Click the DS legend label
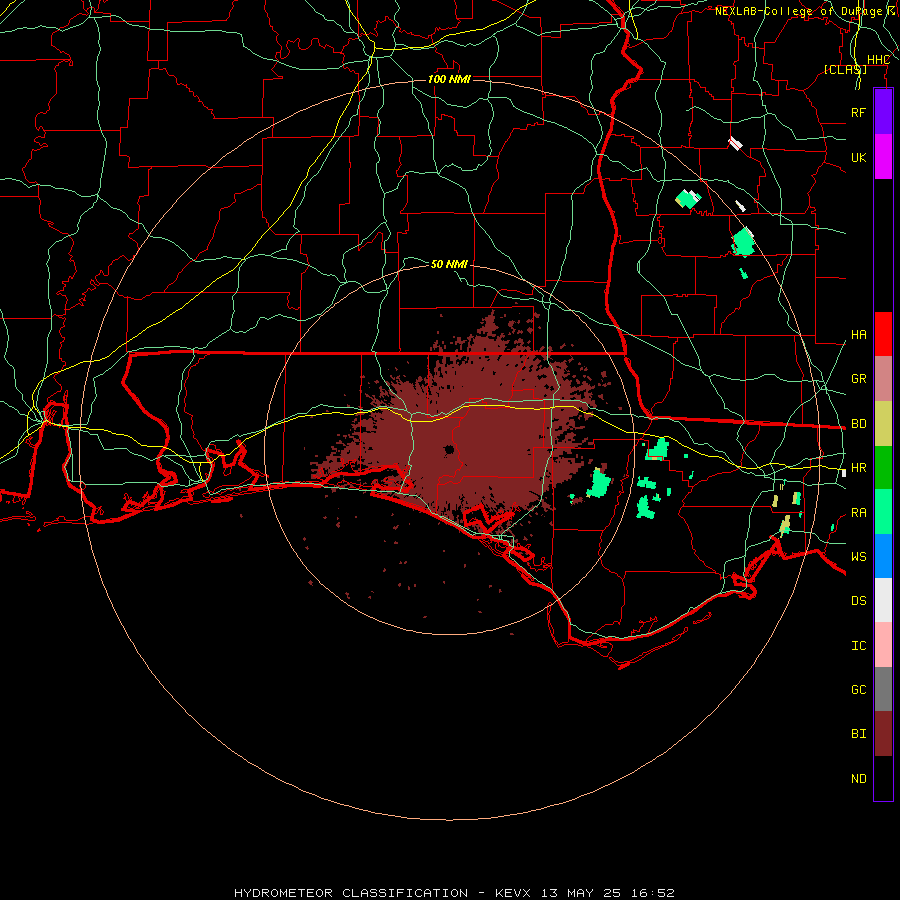 pyautogui.click(x=858, y=601)
